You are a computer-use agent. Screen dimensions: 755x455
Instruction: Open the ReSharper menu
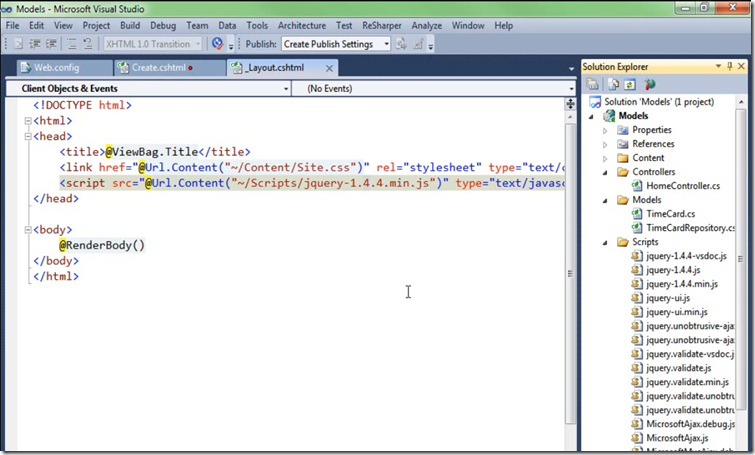point(382,26)
